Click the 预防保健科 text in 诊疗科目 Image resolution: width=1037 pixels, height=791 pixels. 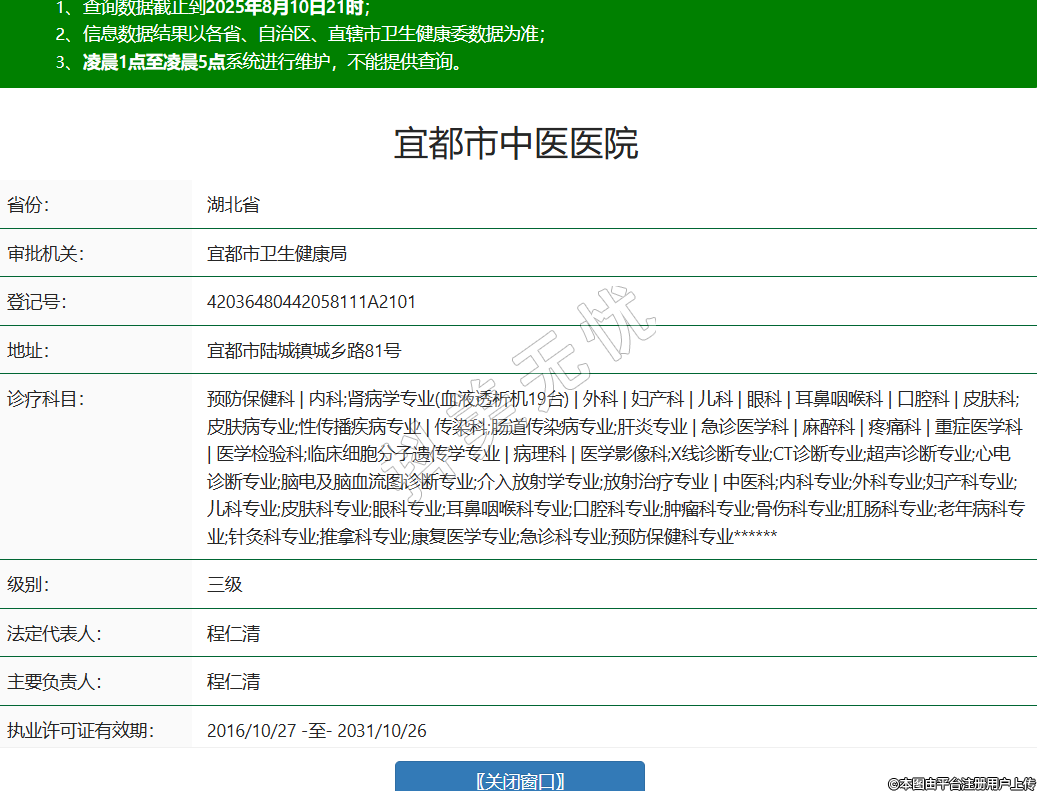250,399
